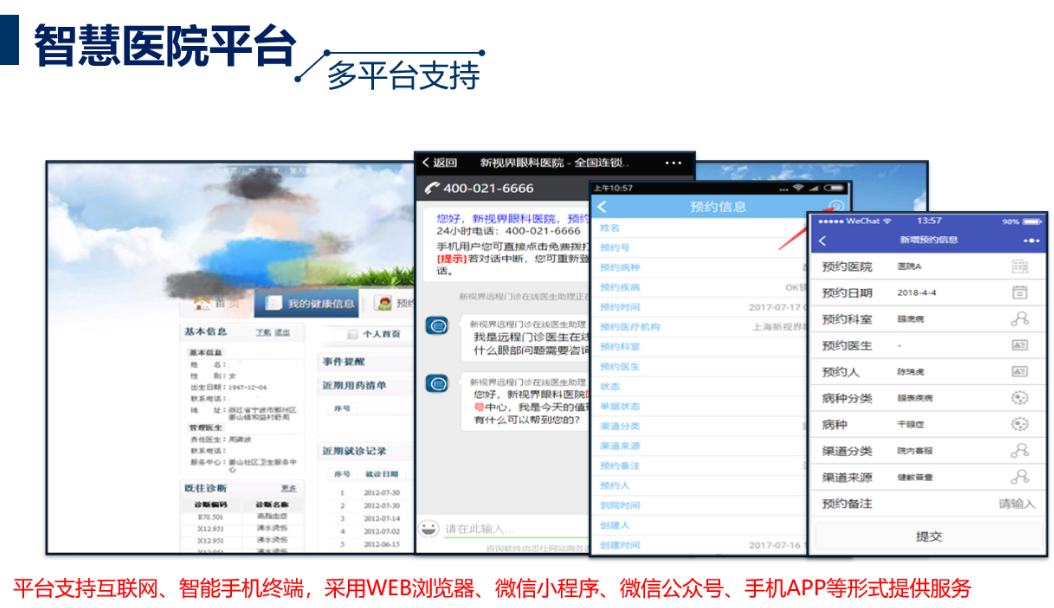Click 预约疾病 row in 预约信息 list
Image resolution: width=1054 pixels, height=608 pixels.
pos(699,288)
